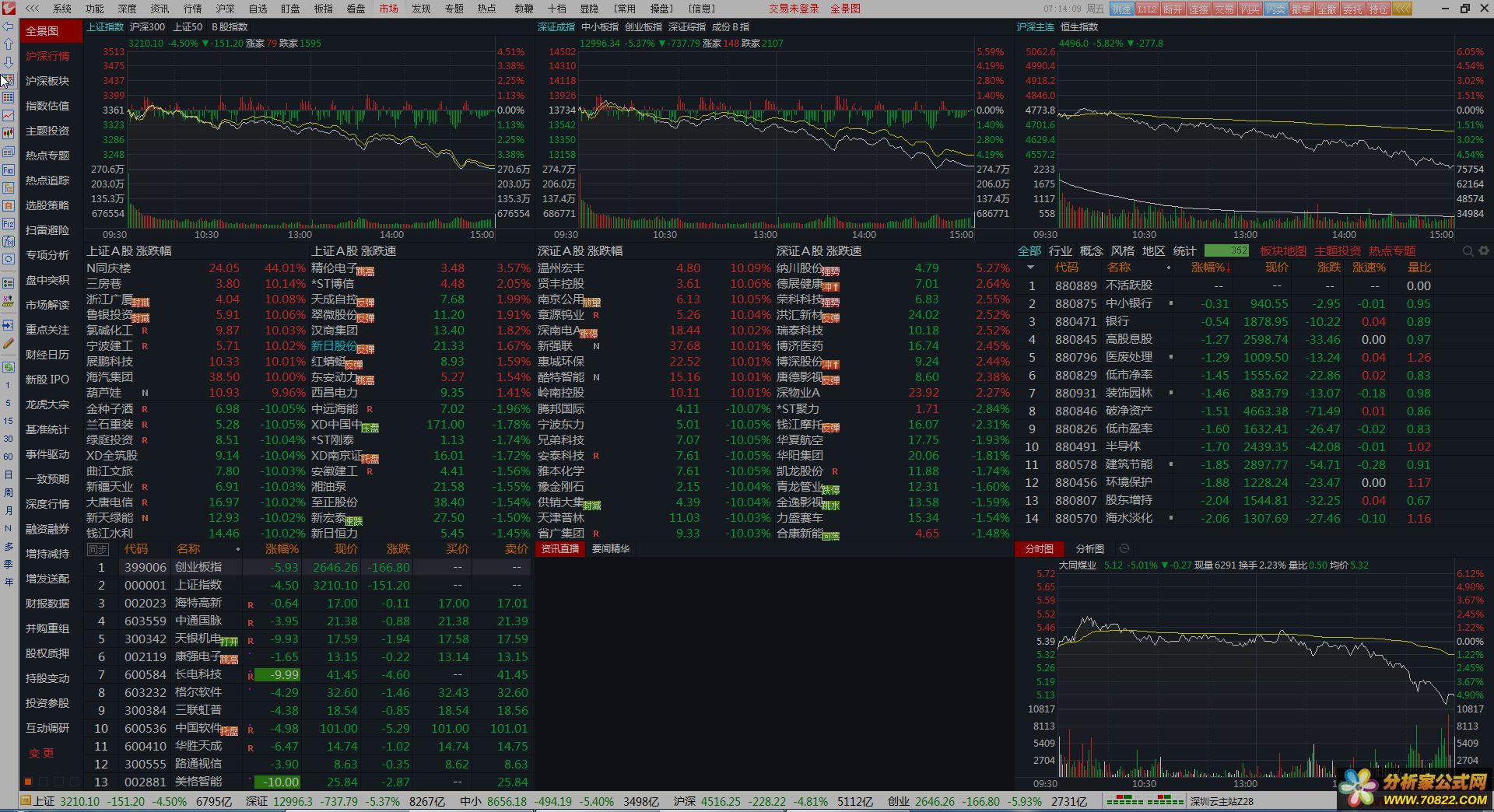Click the clock icon next to 分析图 tab
Screen dimensions: 1494x812
(1124, 549)
